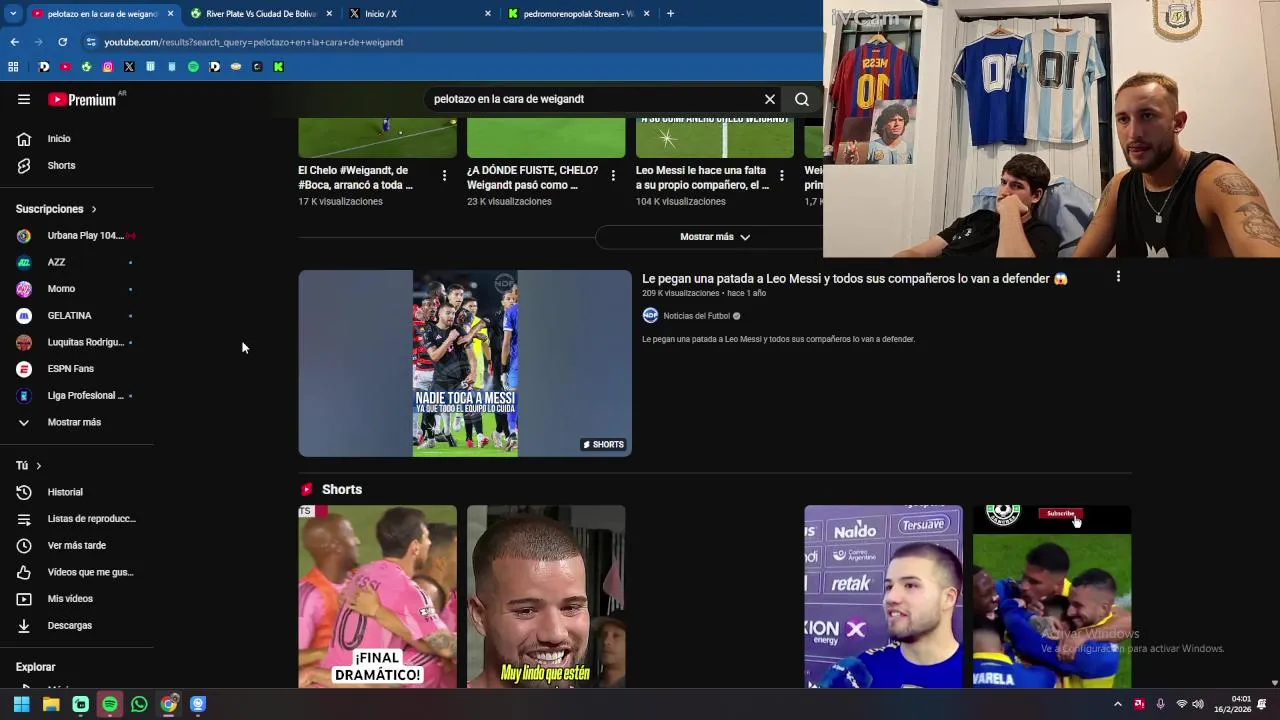Image resolution: width=1280 pixels, height=720 pixels.
Task: Expand the Tú section arrow
Action: 39,466
